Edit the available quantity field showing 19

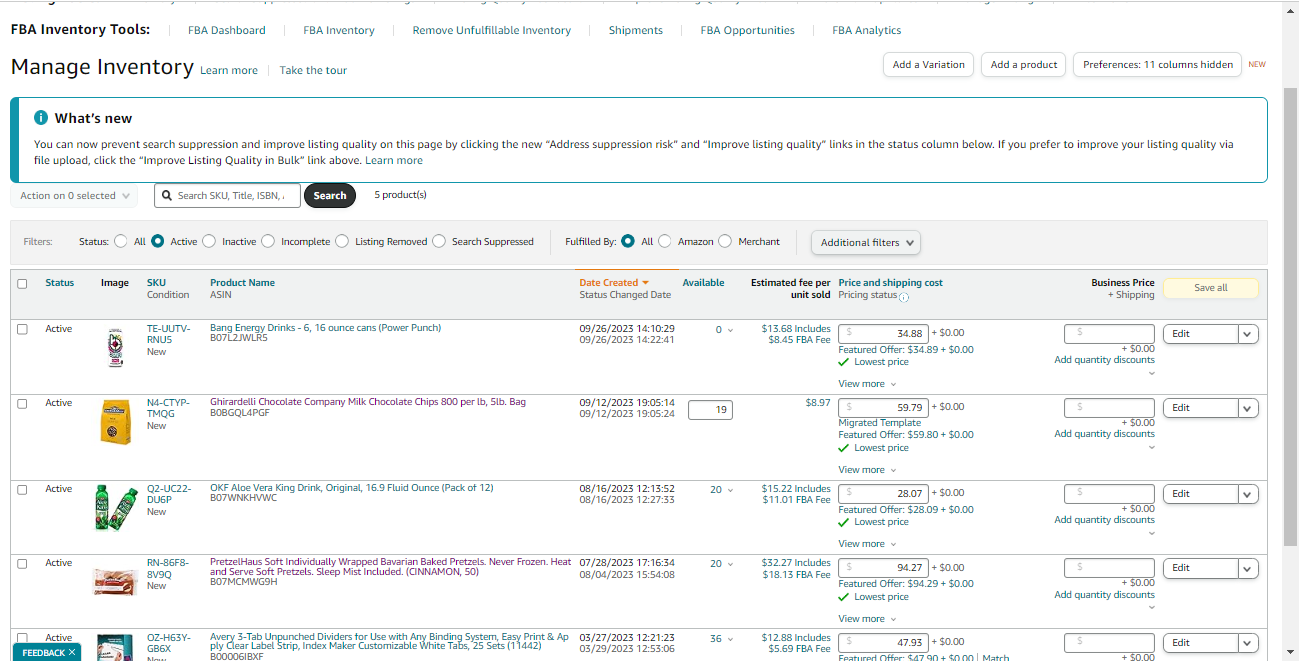710,408
